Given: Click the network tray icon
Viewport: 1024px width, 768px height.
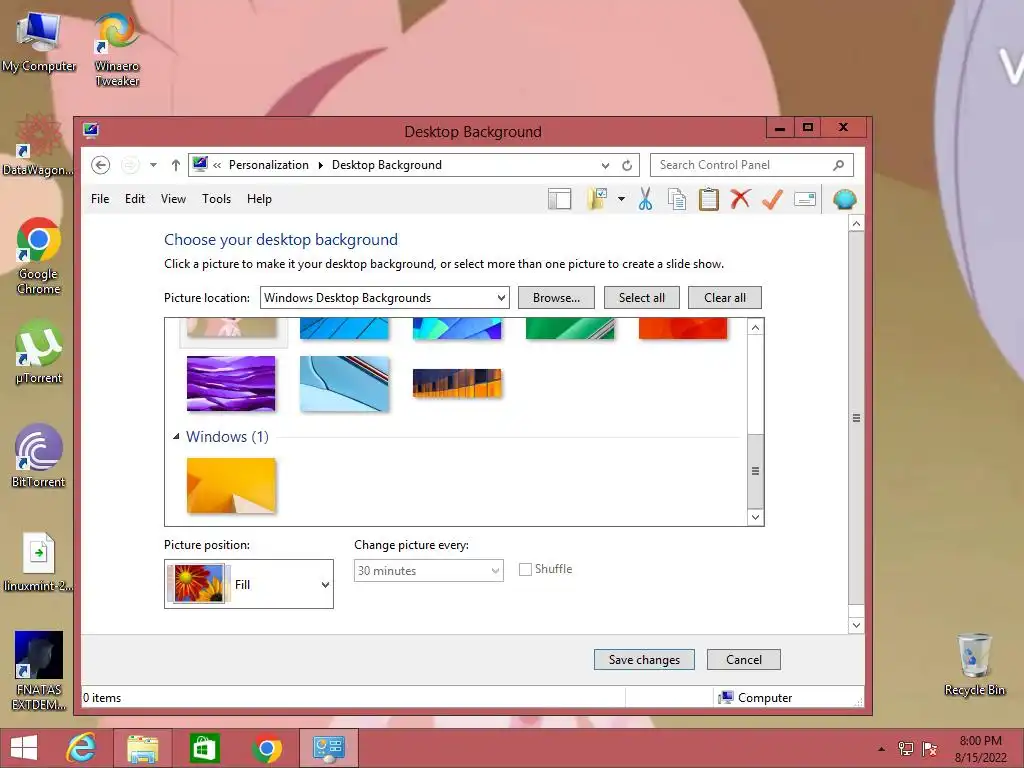Looking at the screenshot, I should click(906, 749).
